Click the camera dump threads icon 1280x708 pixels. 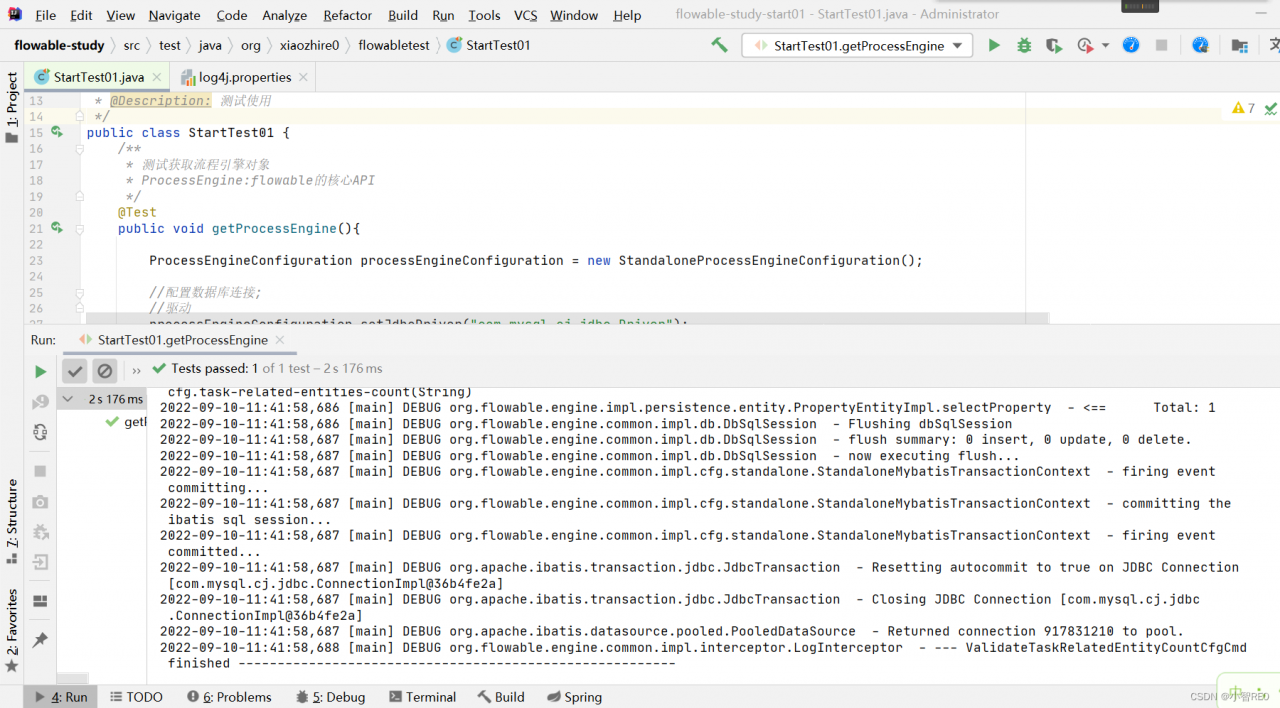click(x=40, y=501)
